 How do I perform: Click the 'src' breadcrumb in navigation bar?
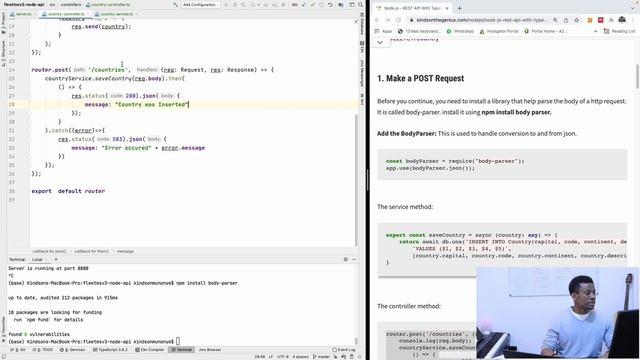pos(52,4)
